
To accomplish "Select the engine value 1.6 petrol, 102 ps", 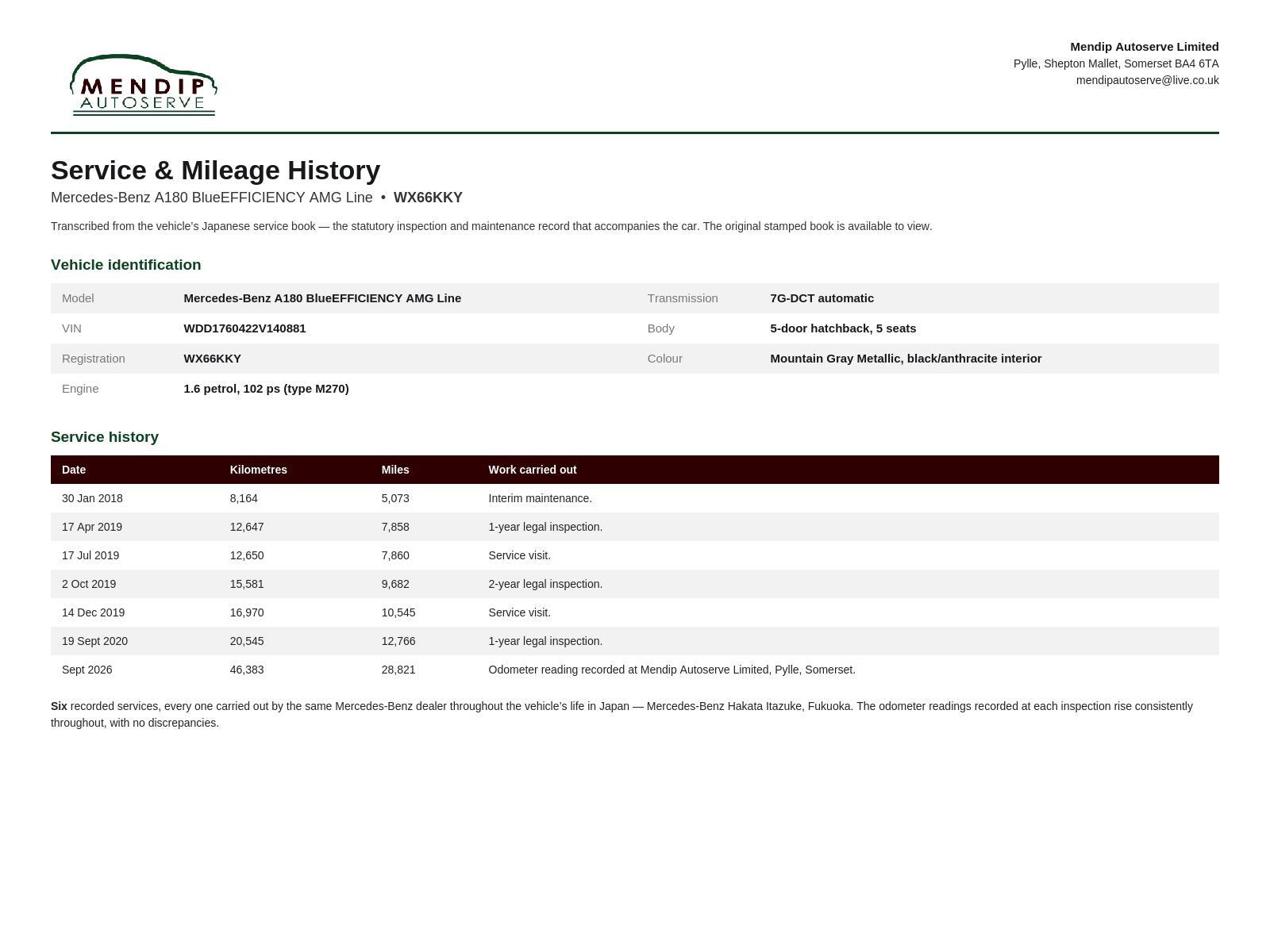I will click(x=266, y=389).
